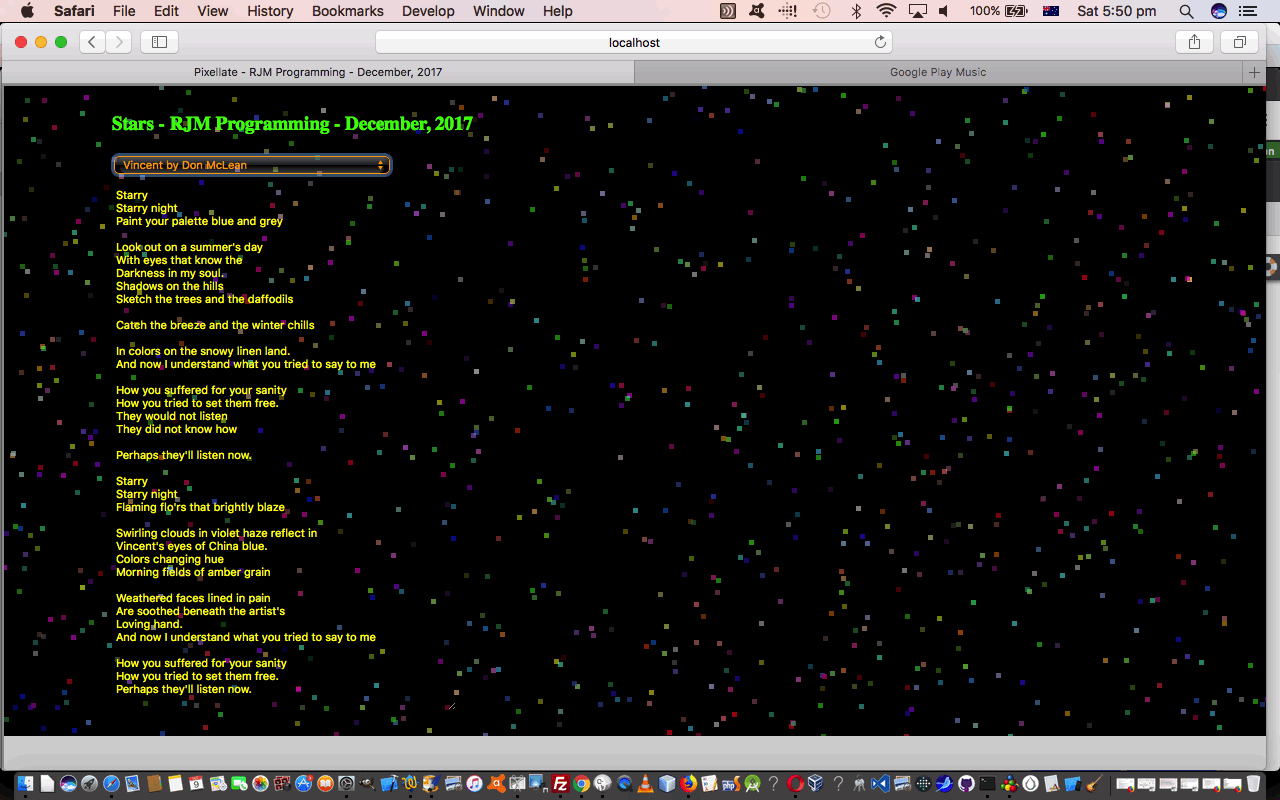Go forward with Safari's forward arrow
Screen dimensions: 1280x800
[118, 42]
